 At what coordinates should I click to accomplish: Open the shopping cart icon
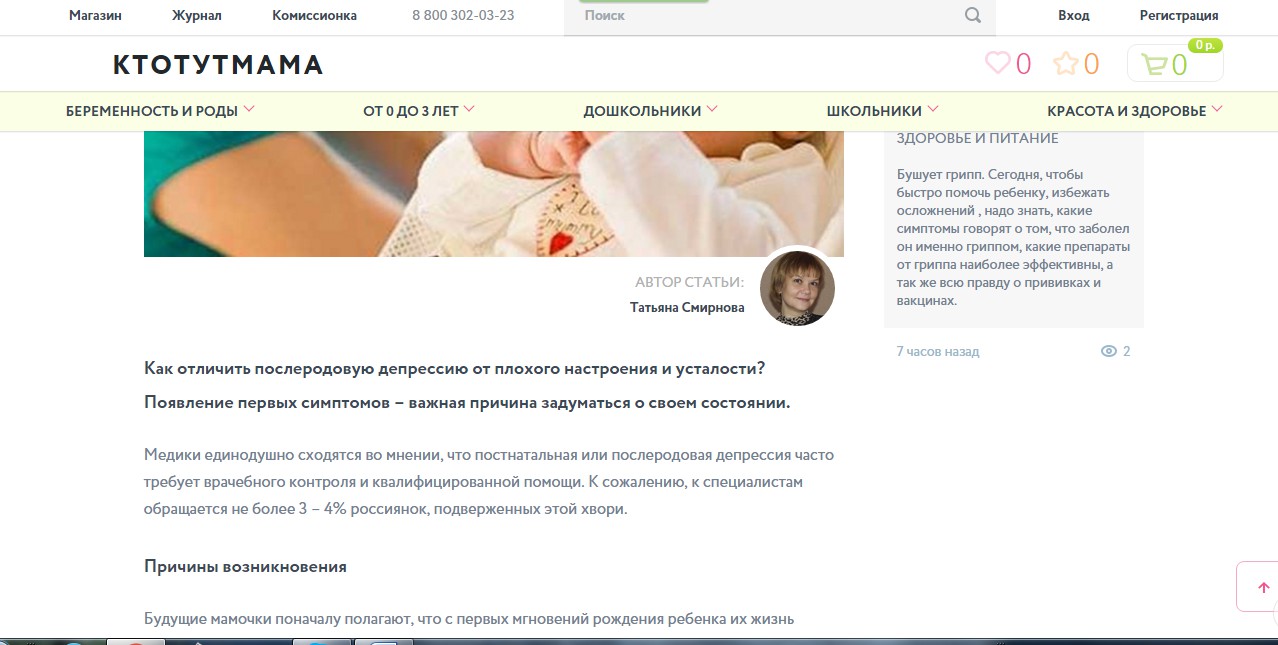click(x=1155, y=65)
